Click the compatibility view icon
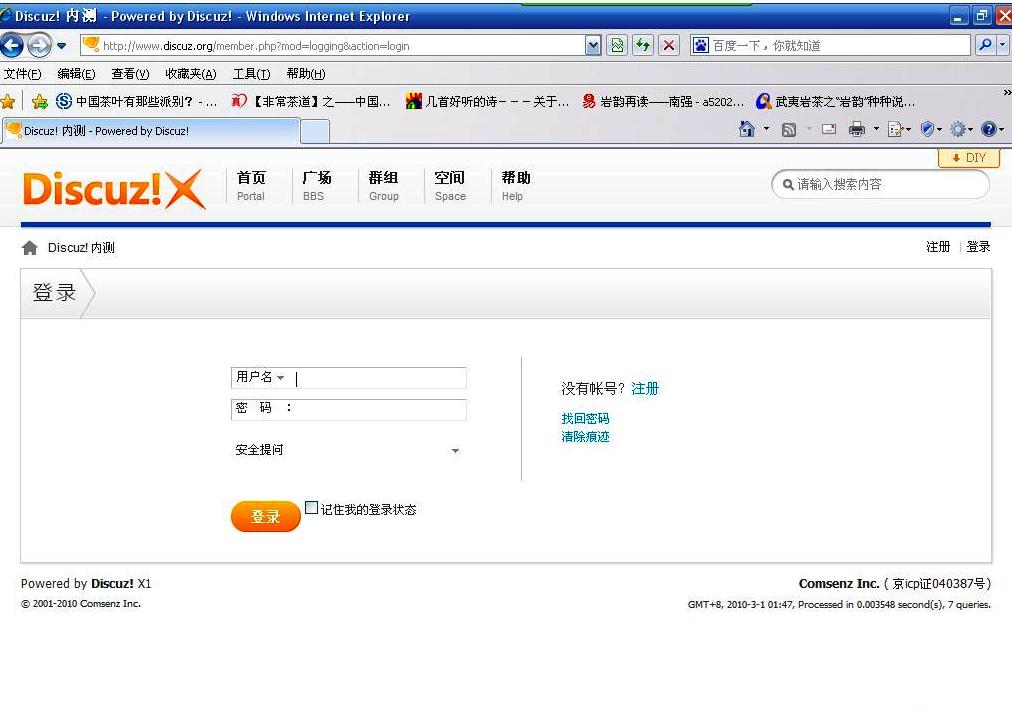Screen dimensions: 1012x710 pyautogui.click(x=618, y=45)
